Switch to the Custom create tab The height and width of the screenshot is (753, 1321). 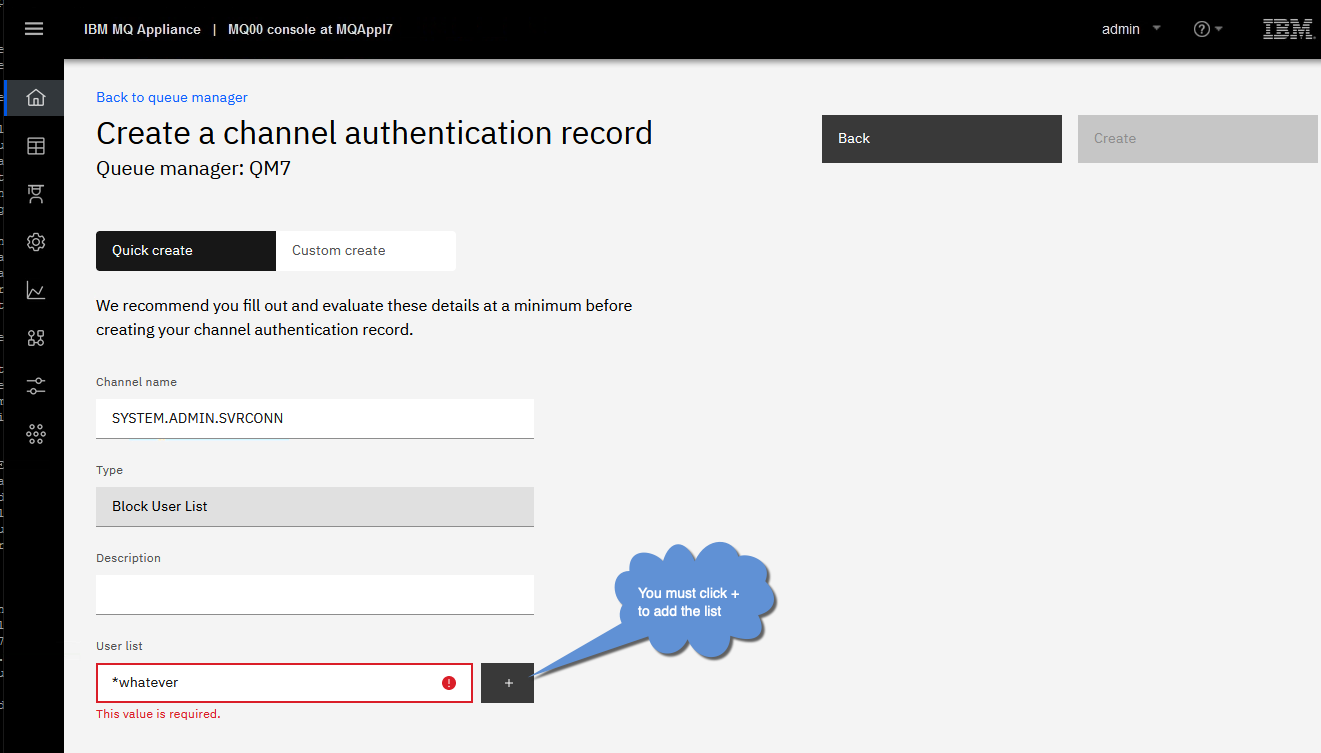(x=366, y=251)
